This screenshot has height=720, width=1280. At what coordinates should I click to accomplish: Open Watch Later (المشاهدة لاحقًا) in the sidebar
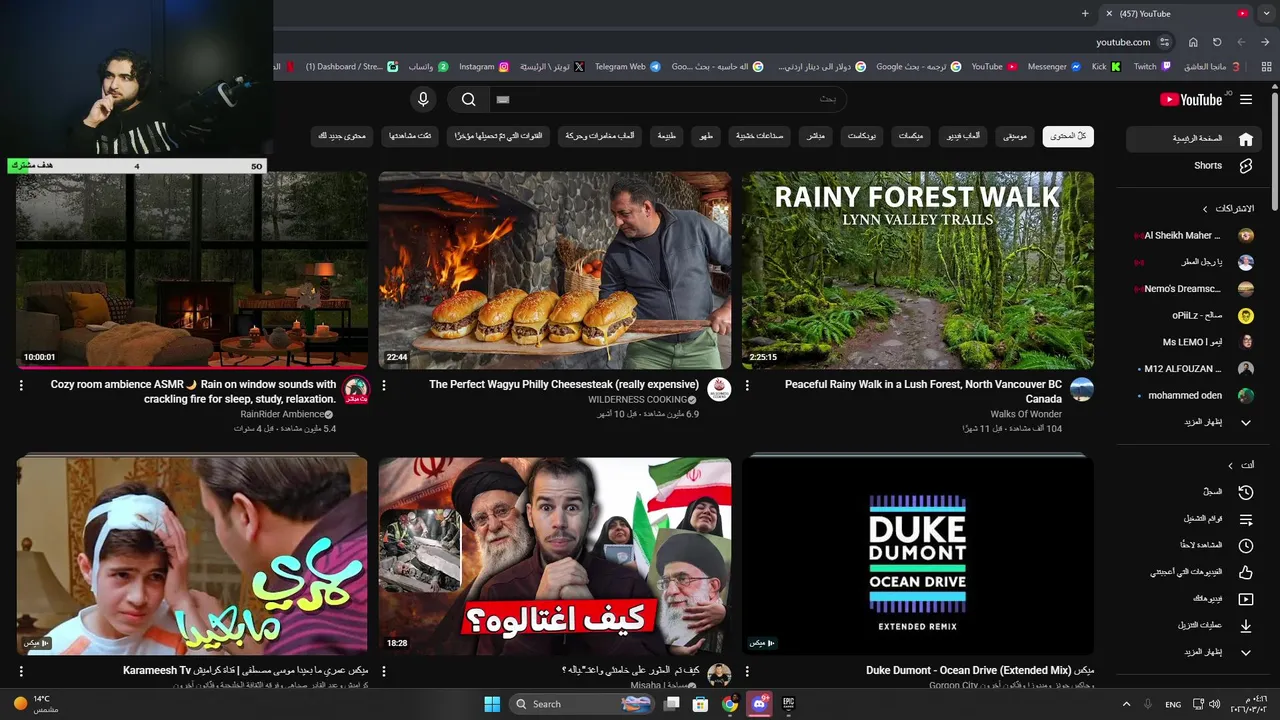tap(1194, 546)
